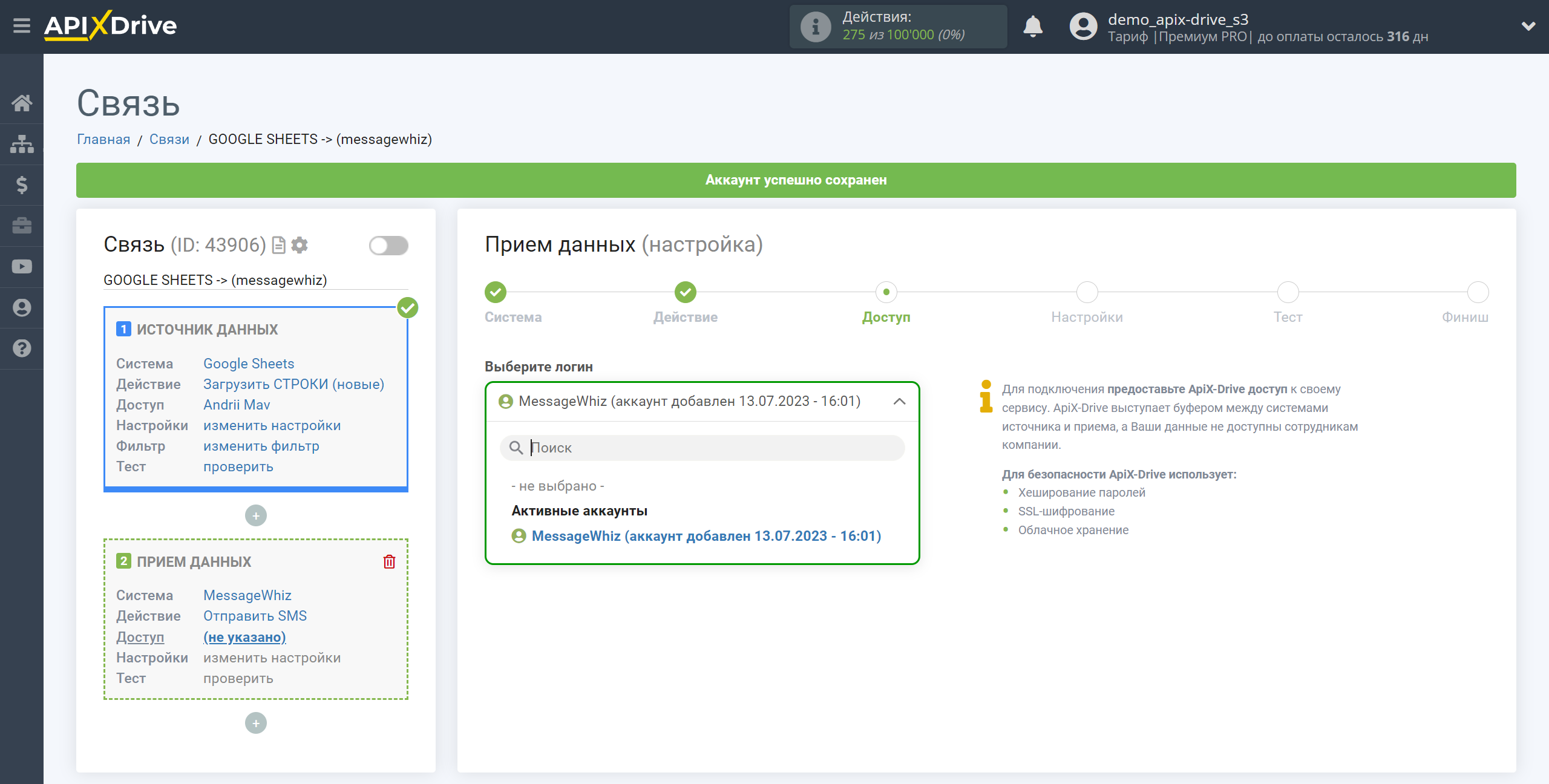Viewport: 1549px width, 784px height.
Task: Click the dropdown search magnifier icon
Action: point(516,448)
